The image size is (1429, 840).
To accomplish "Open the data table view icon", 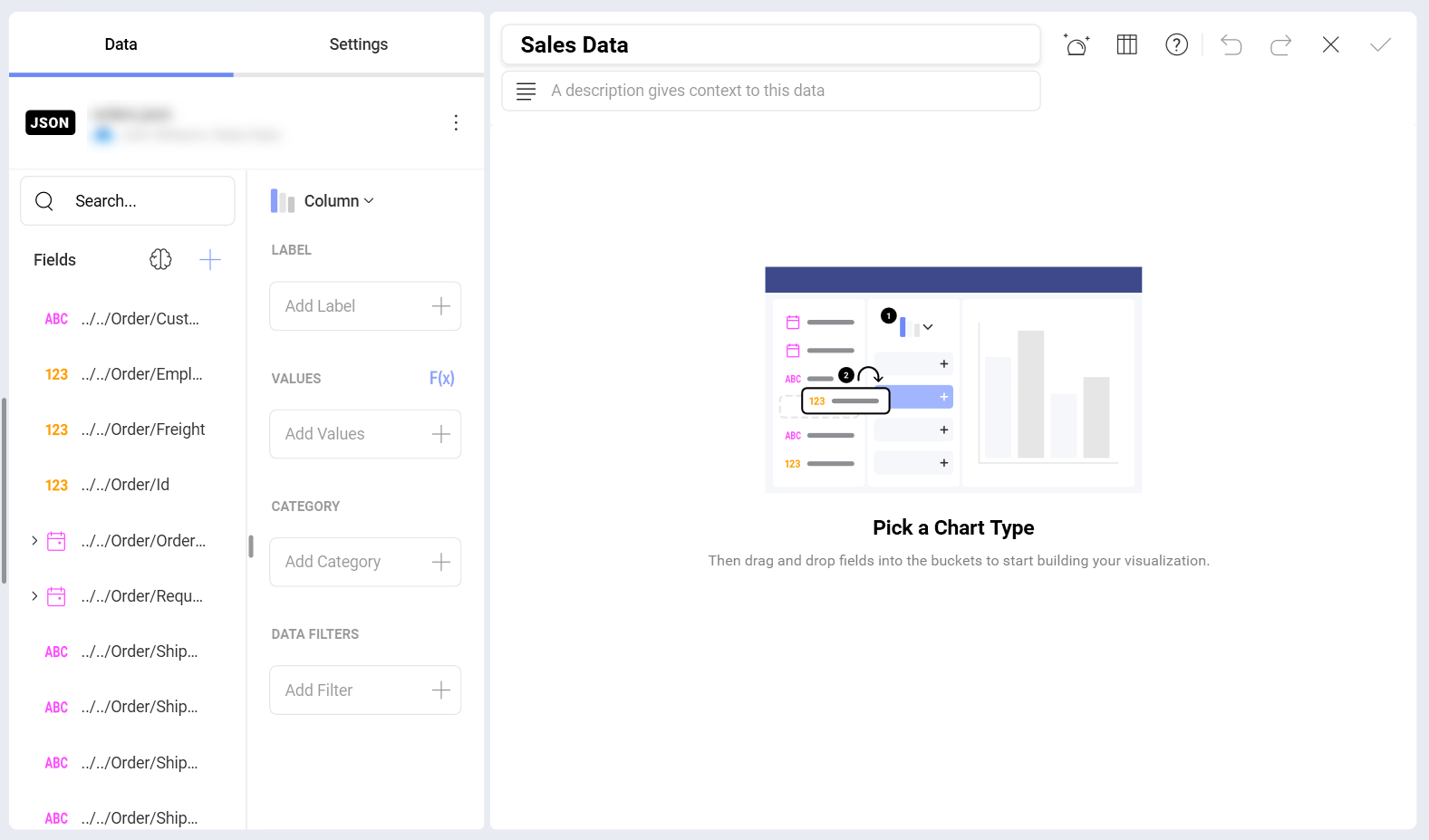I will (x=1126, y=44).
